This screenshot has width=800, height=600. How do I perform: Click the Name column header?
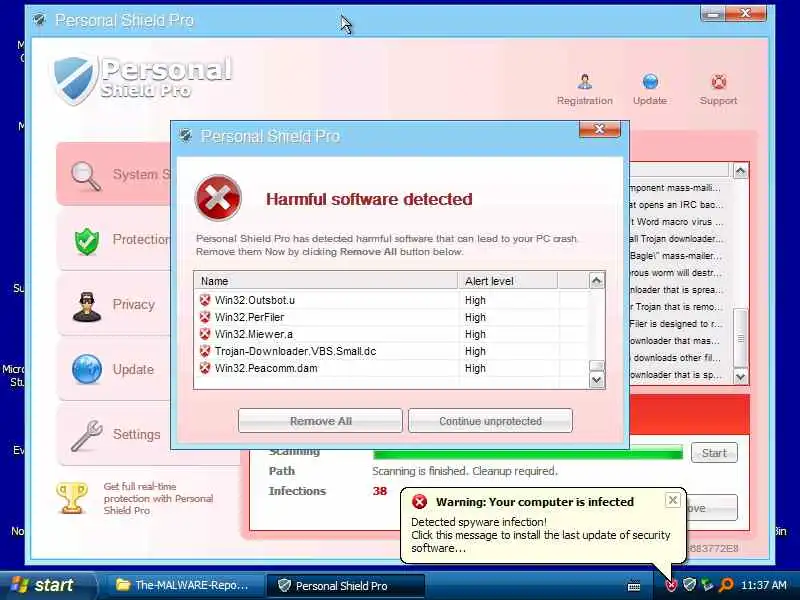(326, 281)
